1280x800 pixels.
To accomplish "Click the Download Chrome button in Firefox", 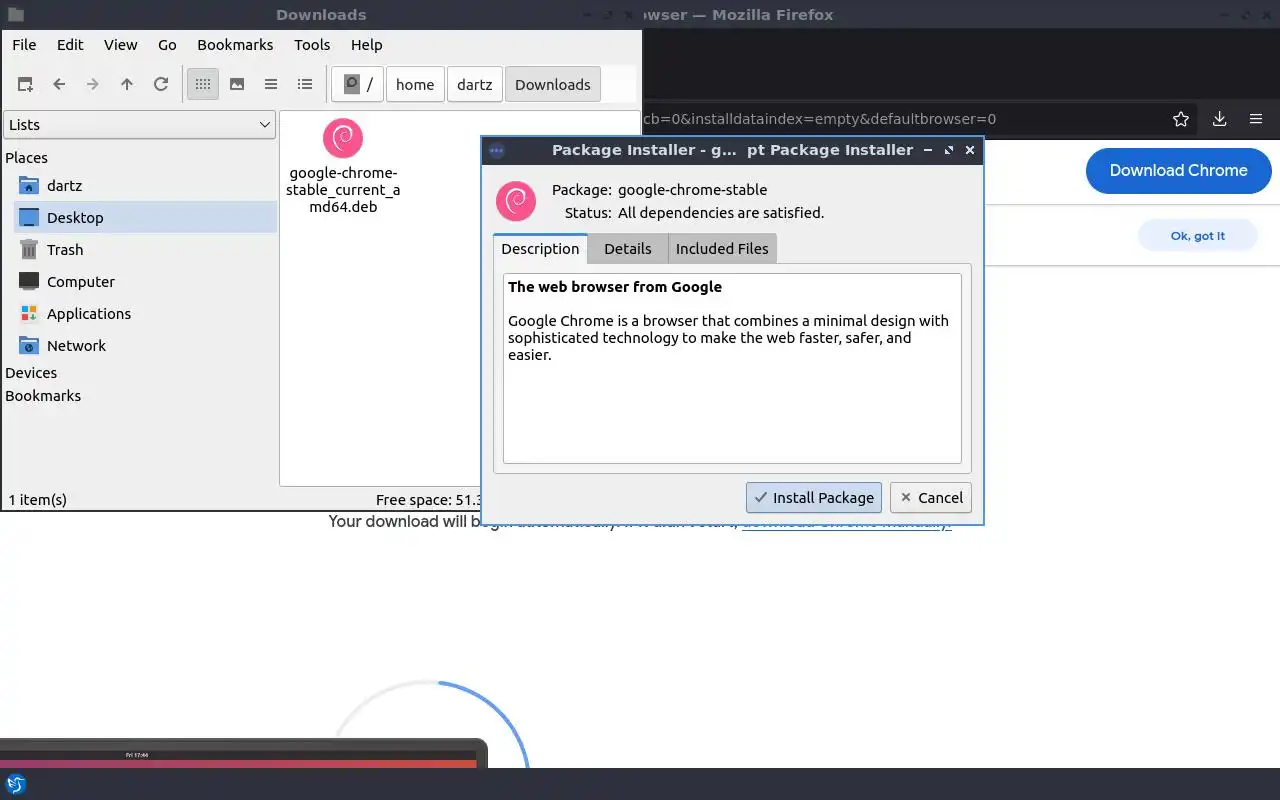I will (x=1179, y=170).
